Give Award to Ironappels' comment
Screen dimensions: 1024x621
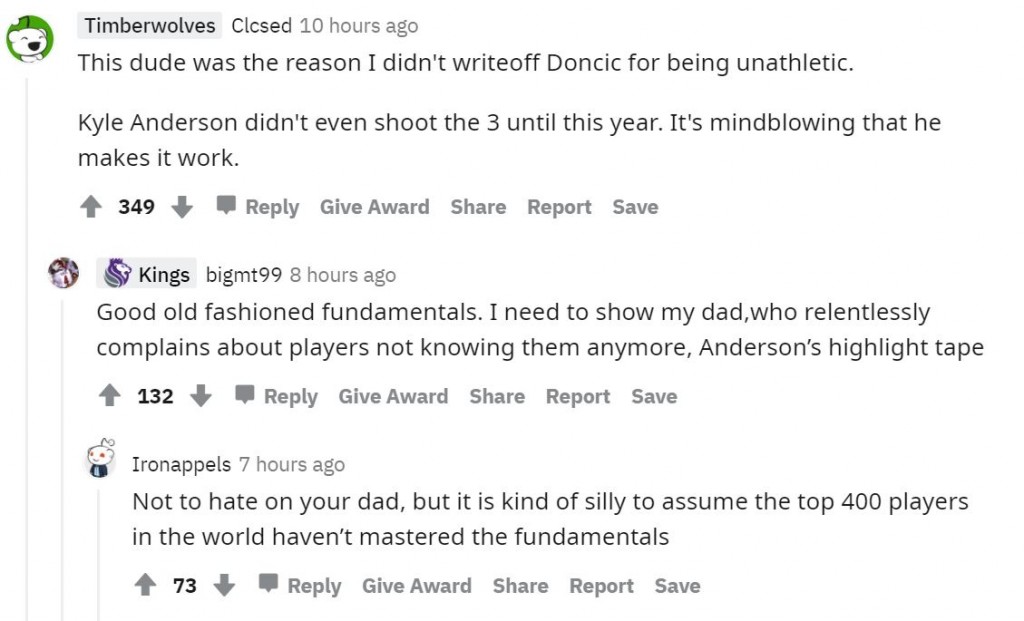416,585
